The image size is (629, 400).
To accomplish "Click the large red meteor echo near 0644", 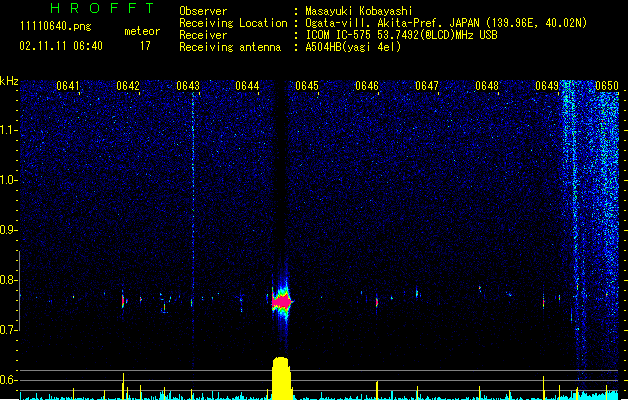I will click(282, 301).
